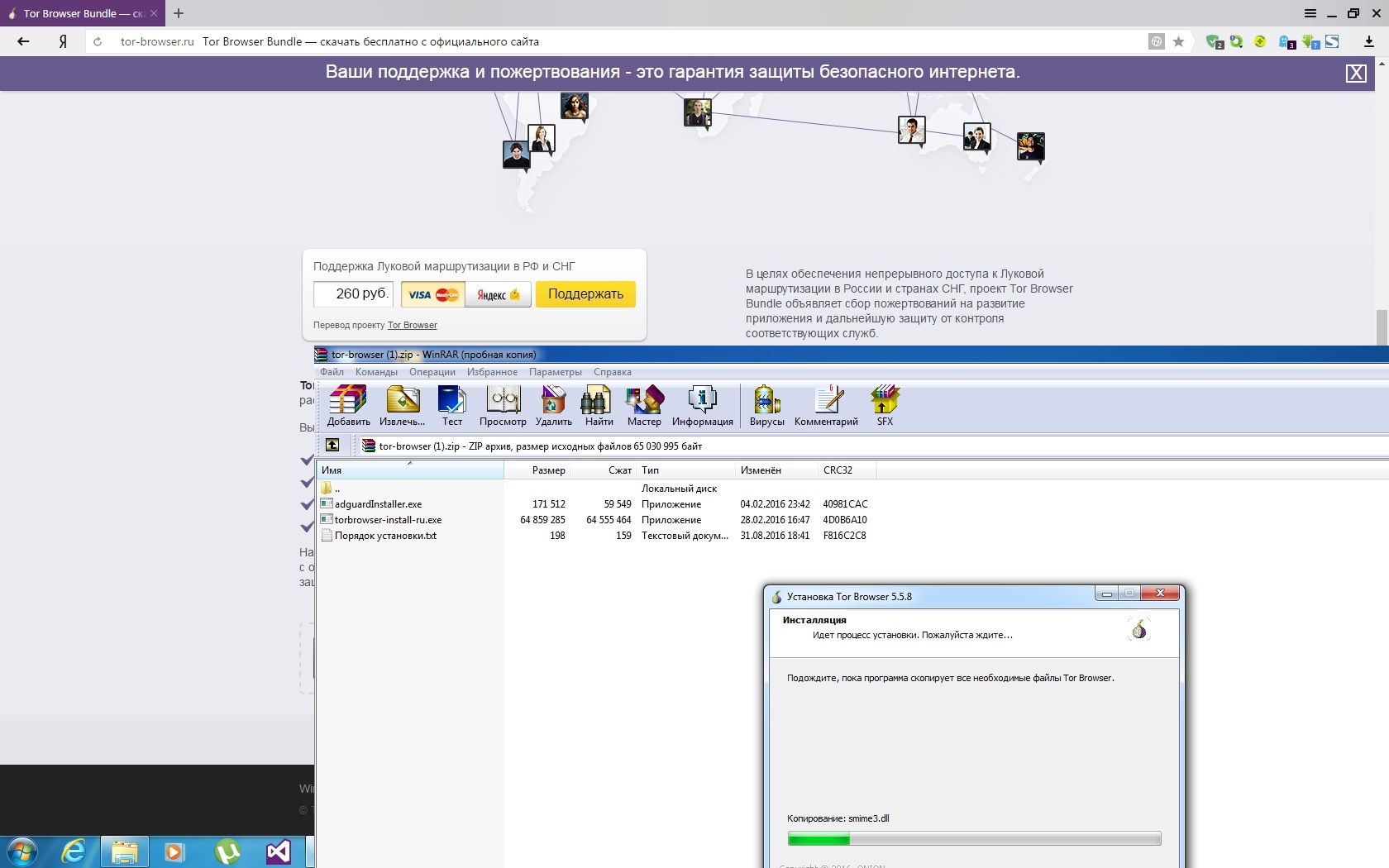1389x868 pixels.
Task: Click the Вирусы (Virus scan) icon
Action: 766,405
